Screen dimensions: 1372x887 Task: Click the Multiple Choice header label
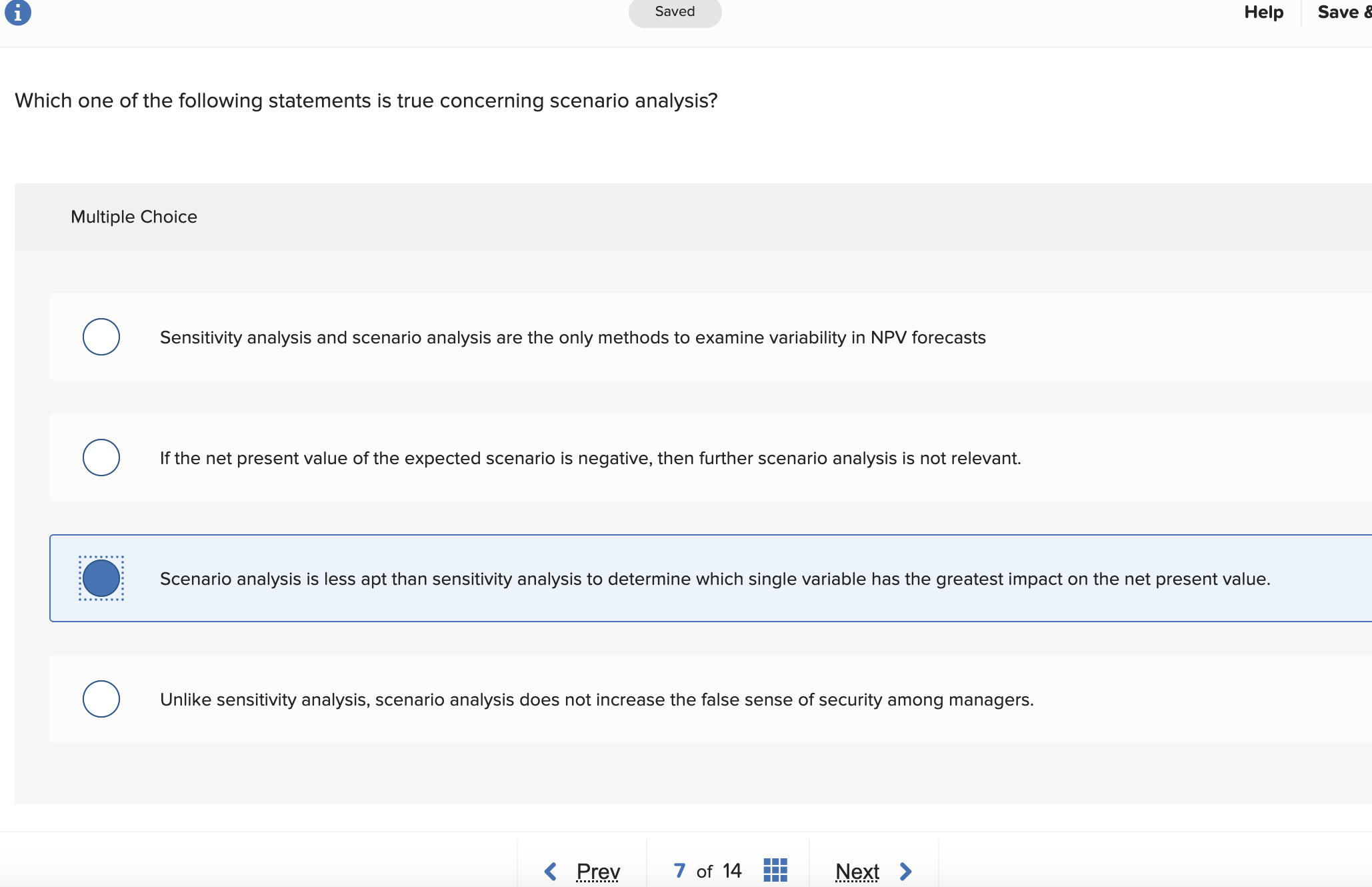134,217
